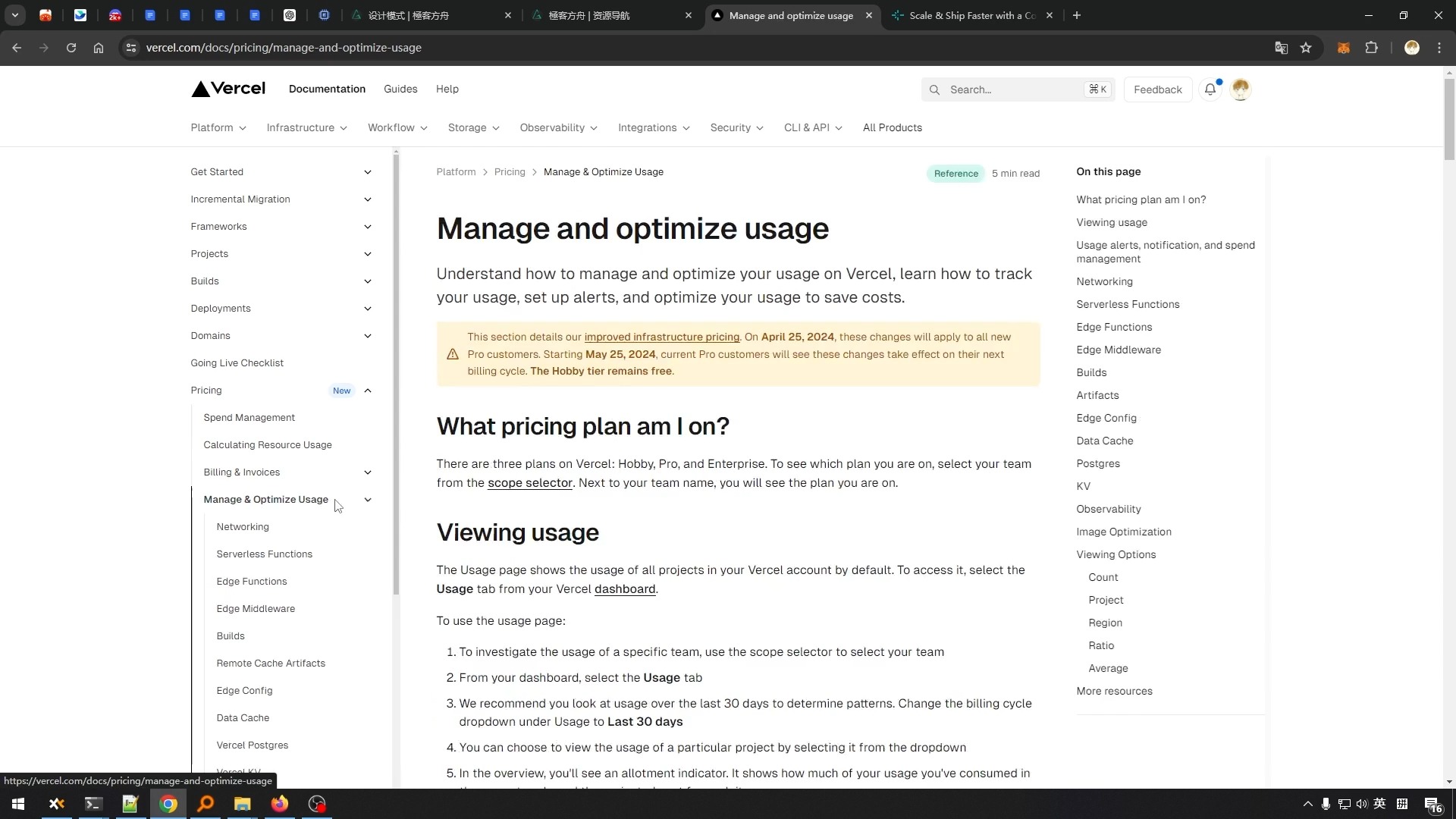Expand the CLI & API nav dropdown
Viewport: 1456px width, 819px height.
[813, 127]
